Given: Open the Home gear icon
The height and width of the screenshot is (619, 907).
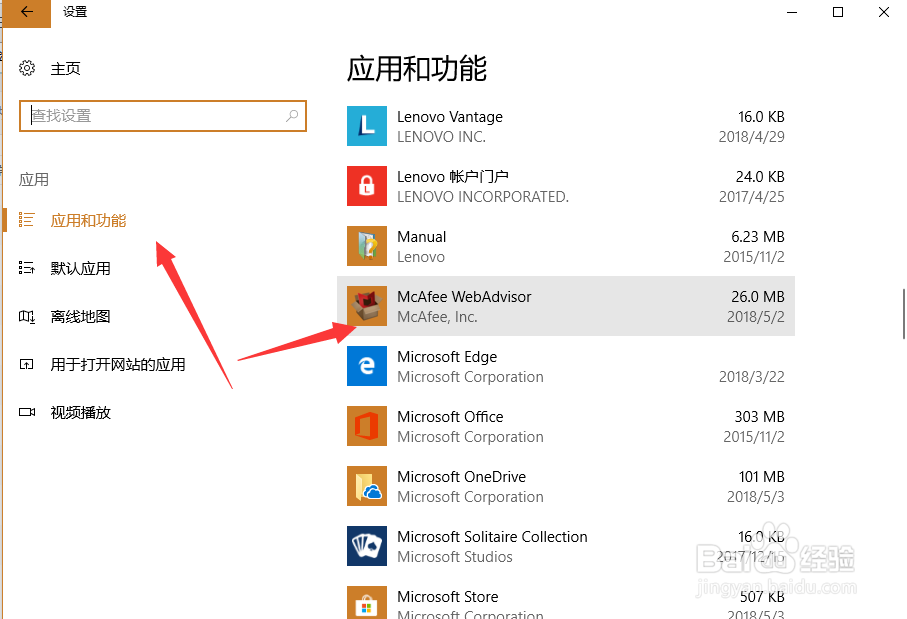Looking at the screenshot, I should [27, 68].
